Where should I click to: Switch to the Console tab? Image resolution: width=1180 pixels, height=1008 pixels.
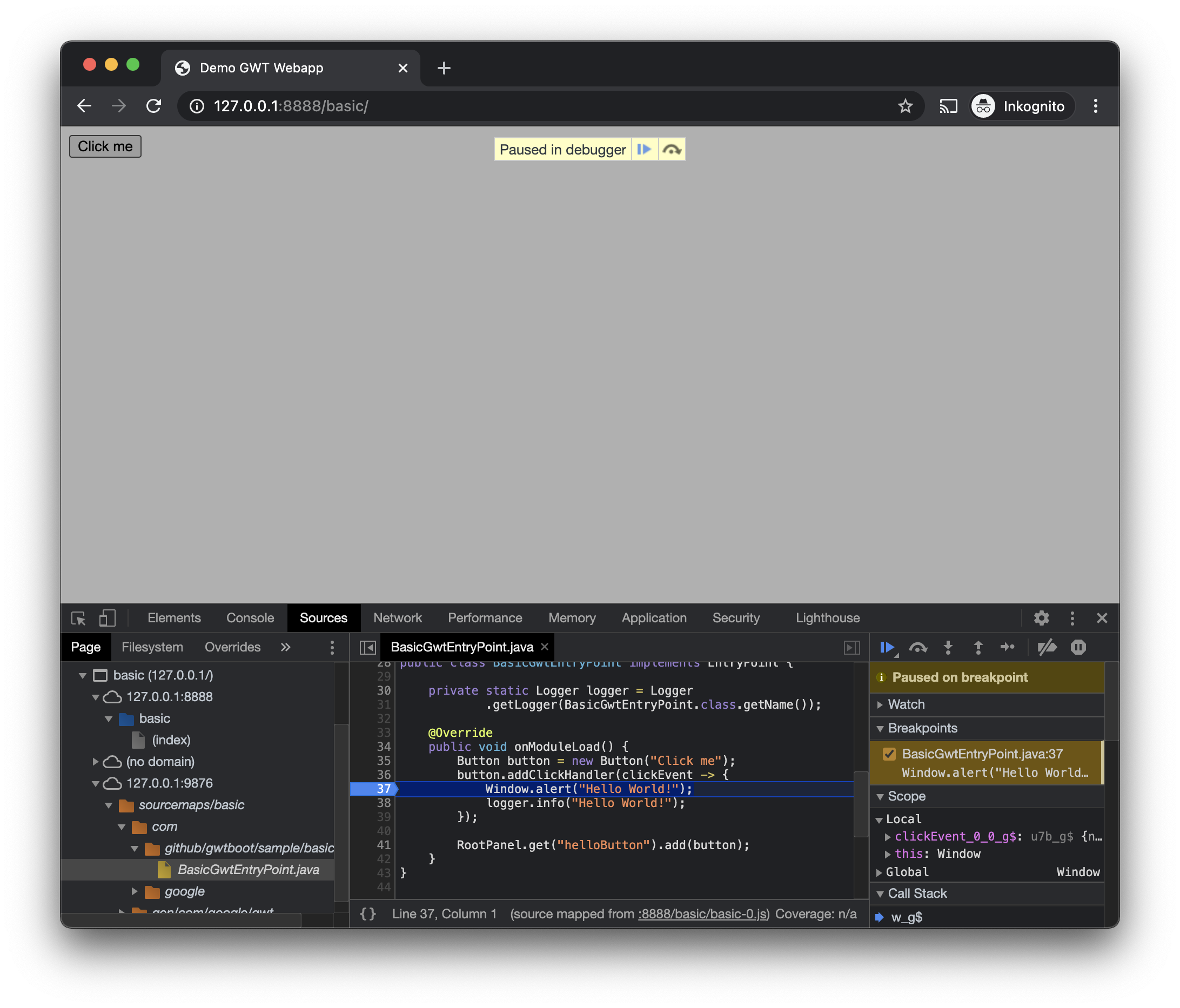point(250,618)
